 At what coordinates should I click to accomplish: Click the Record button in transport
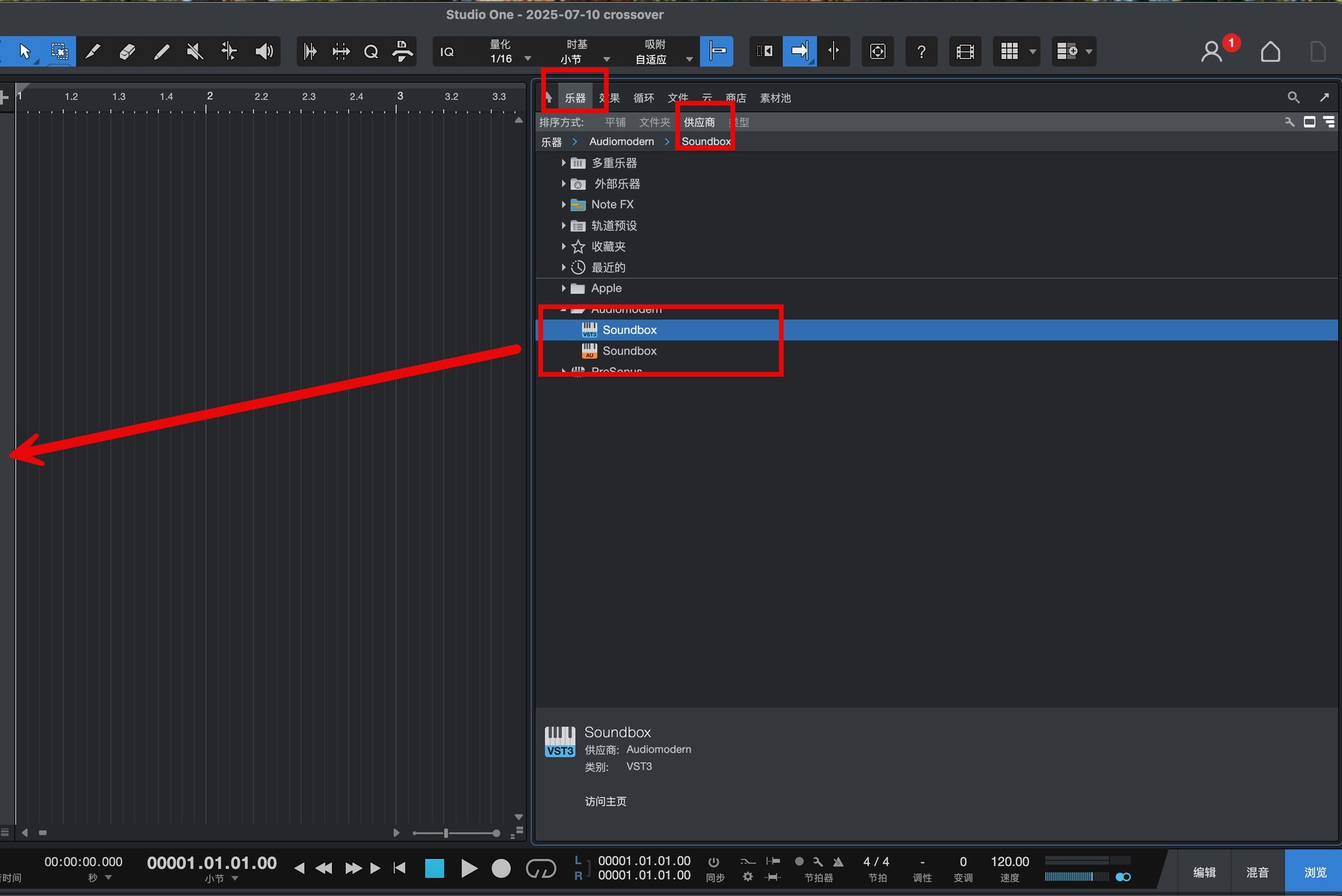(501, 869)
